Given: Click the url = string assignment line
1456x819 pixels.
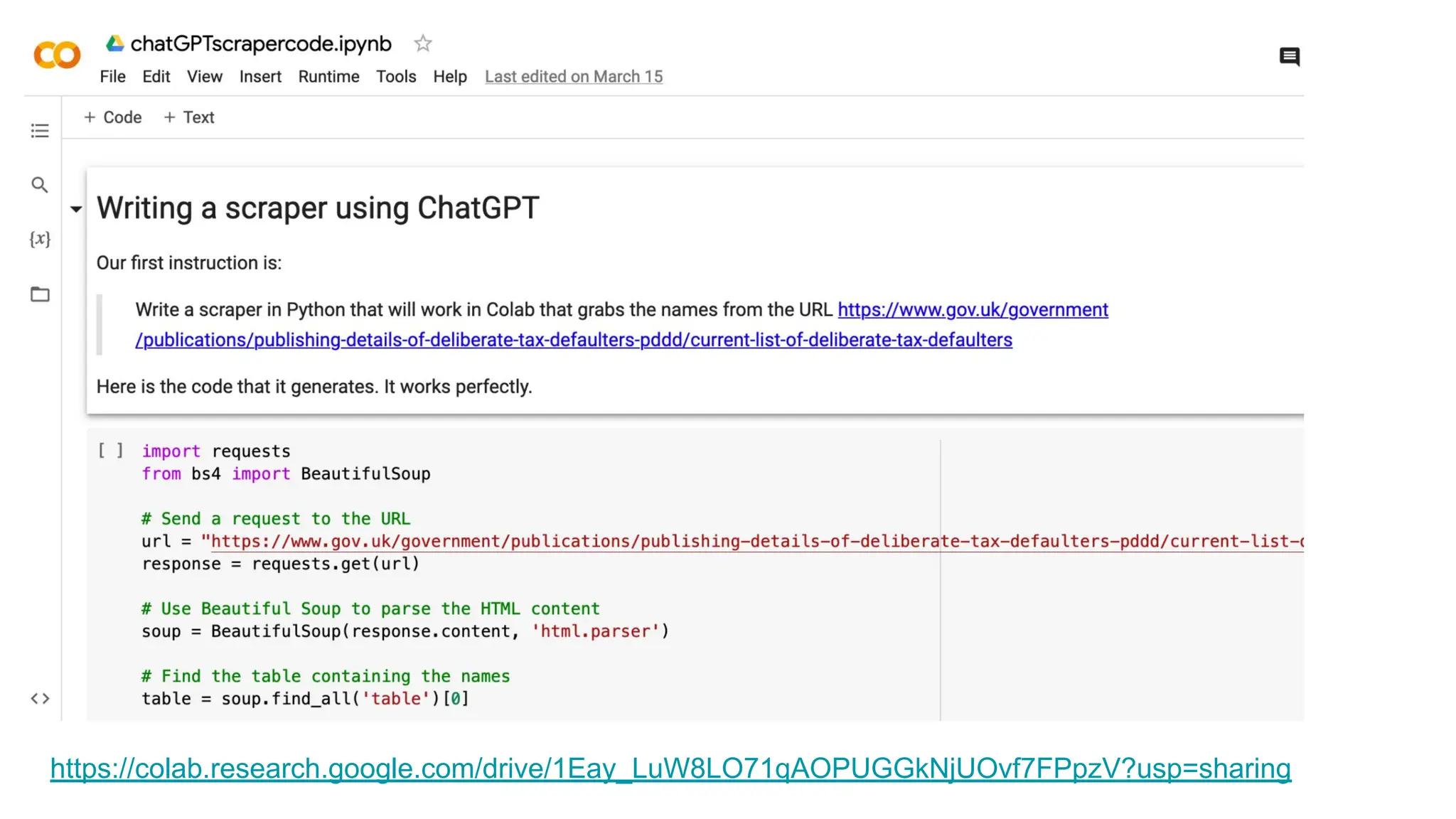Looking at the screenshot, I should [722, 542].
